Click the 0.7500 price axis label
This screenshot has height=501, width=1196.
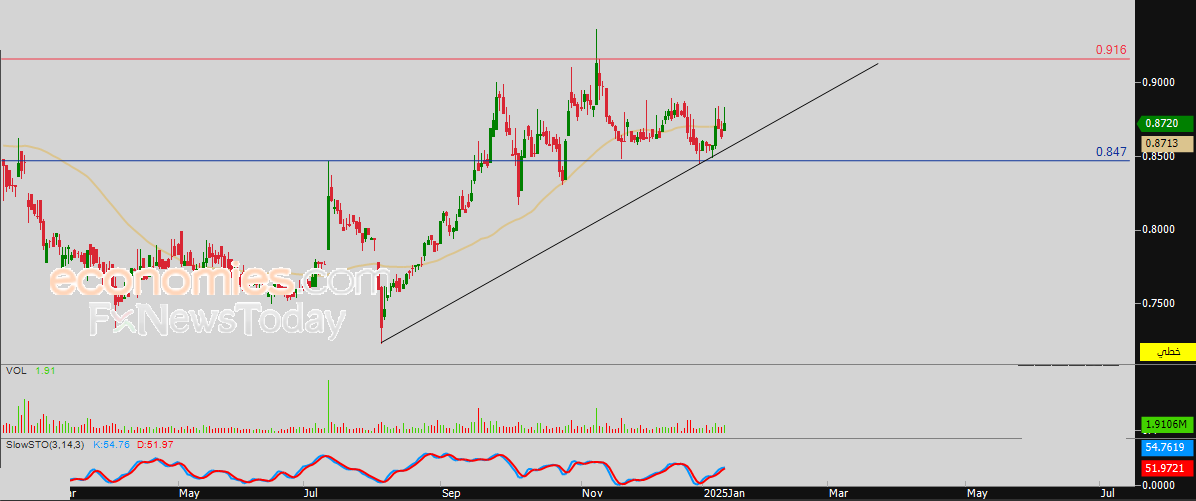tap(1159, 303)
